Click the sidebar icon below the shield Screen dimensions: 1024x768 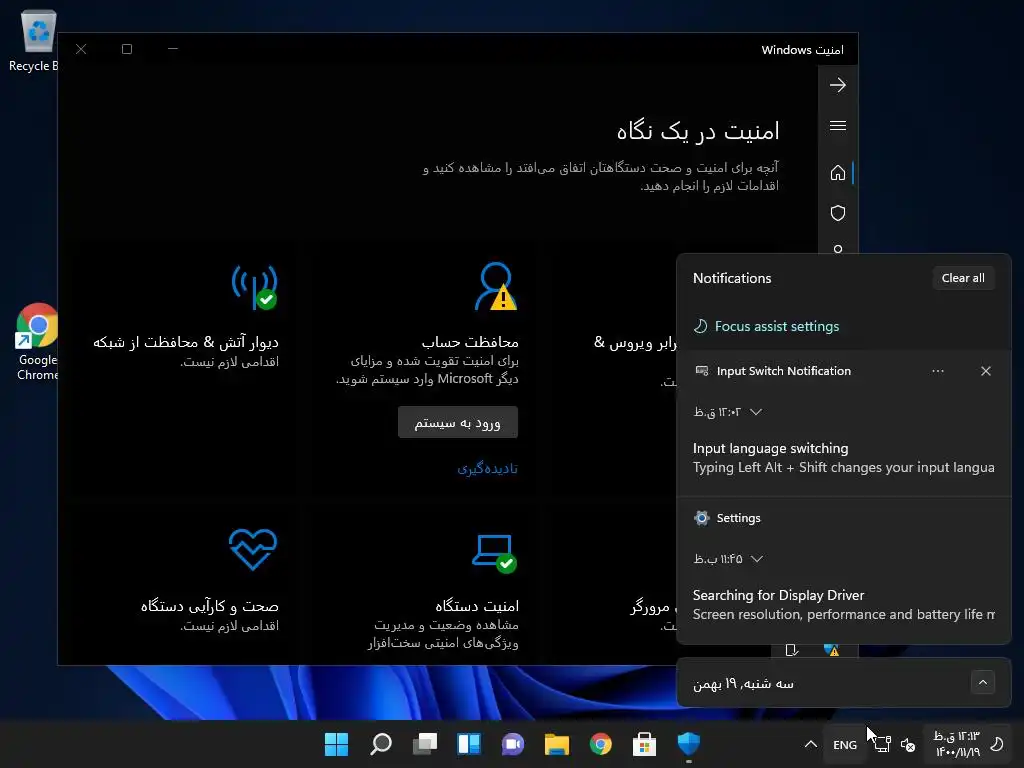tap(838, 249)
